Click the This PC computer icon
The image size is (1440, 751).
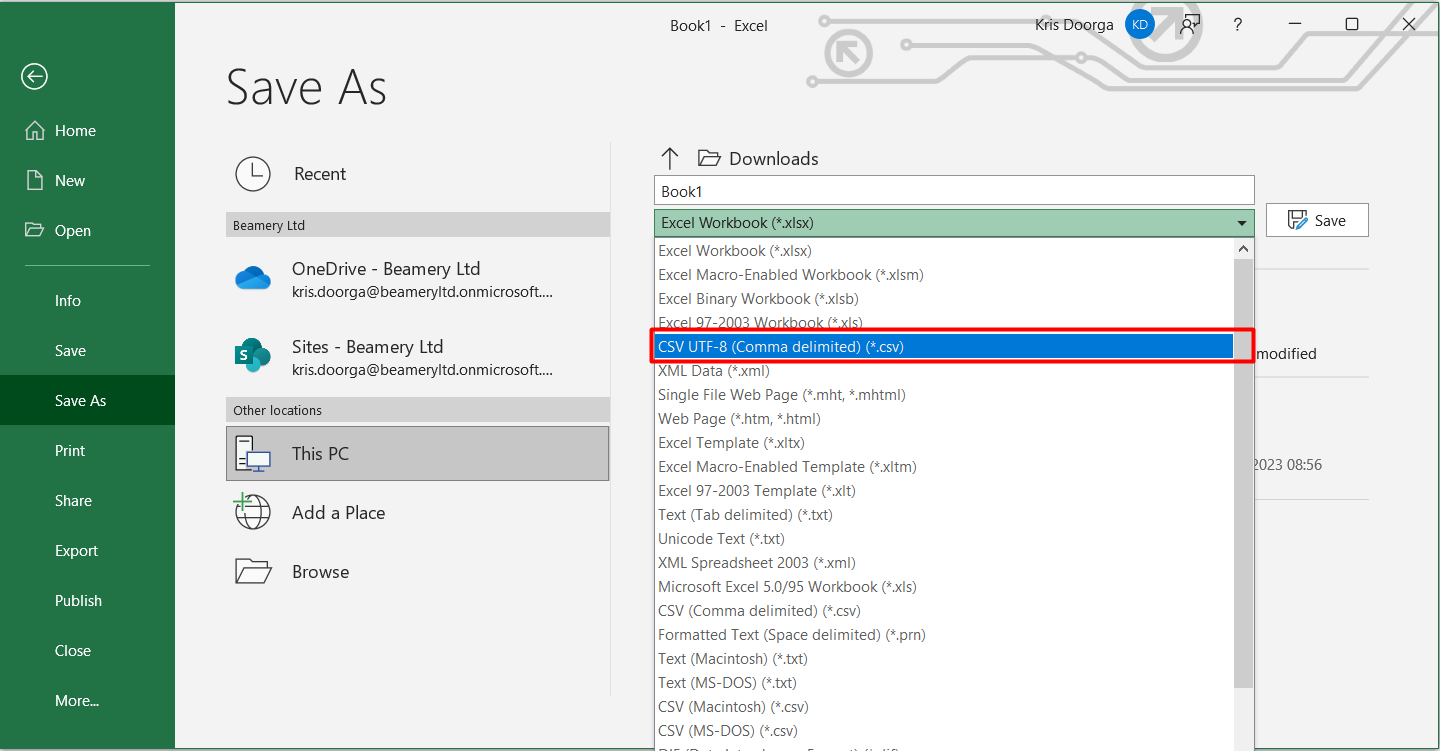click(253, 454)
